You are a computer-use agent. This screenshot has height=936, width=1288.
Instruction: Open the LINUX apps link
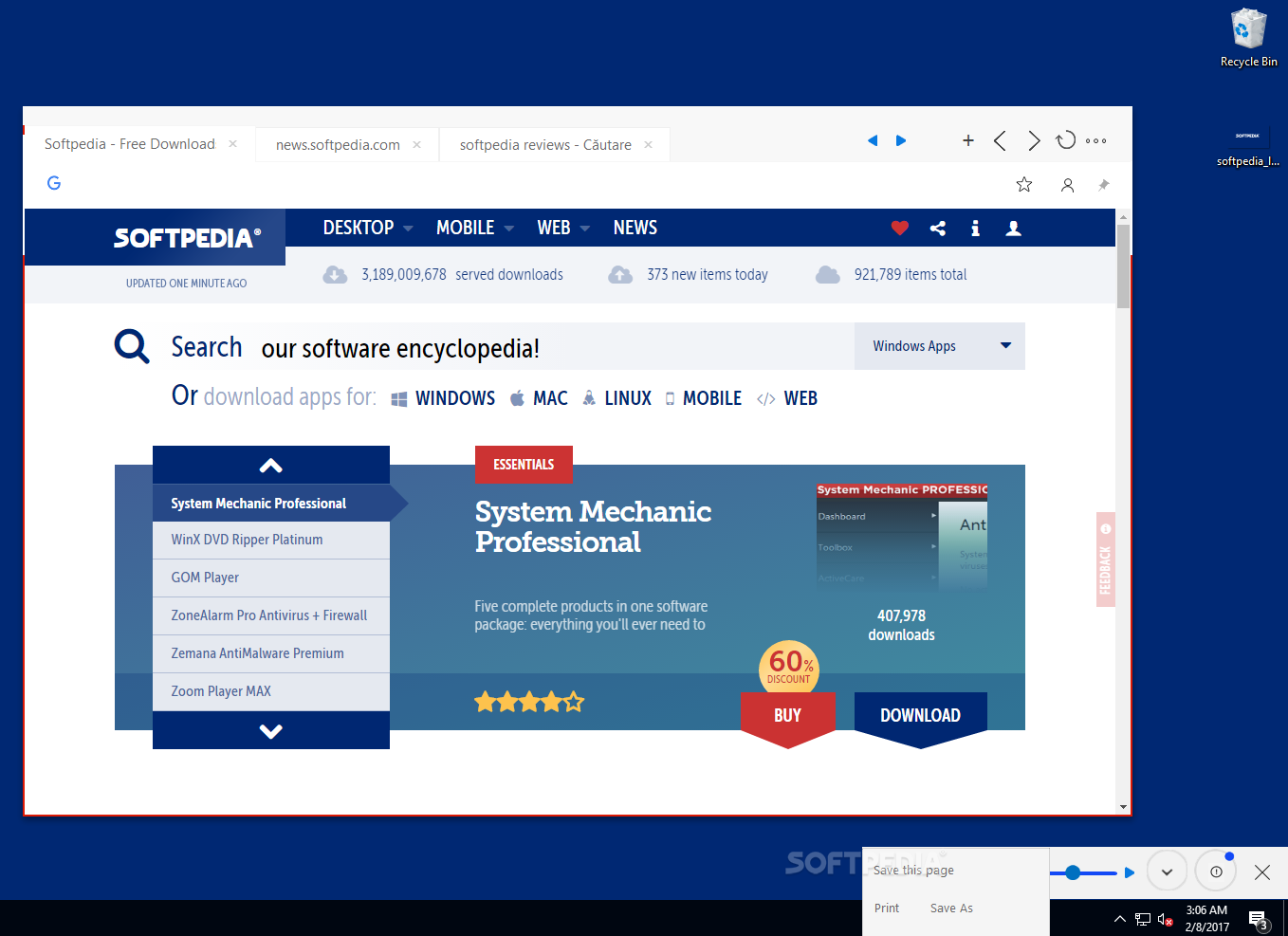coord(616,398)
